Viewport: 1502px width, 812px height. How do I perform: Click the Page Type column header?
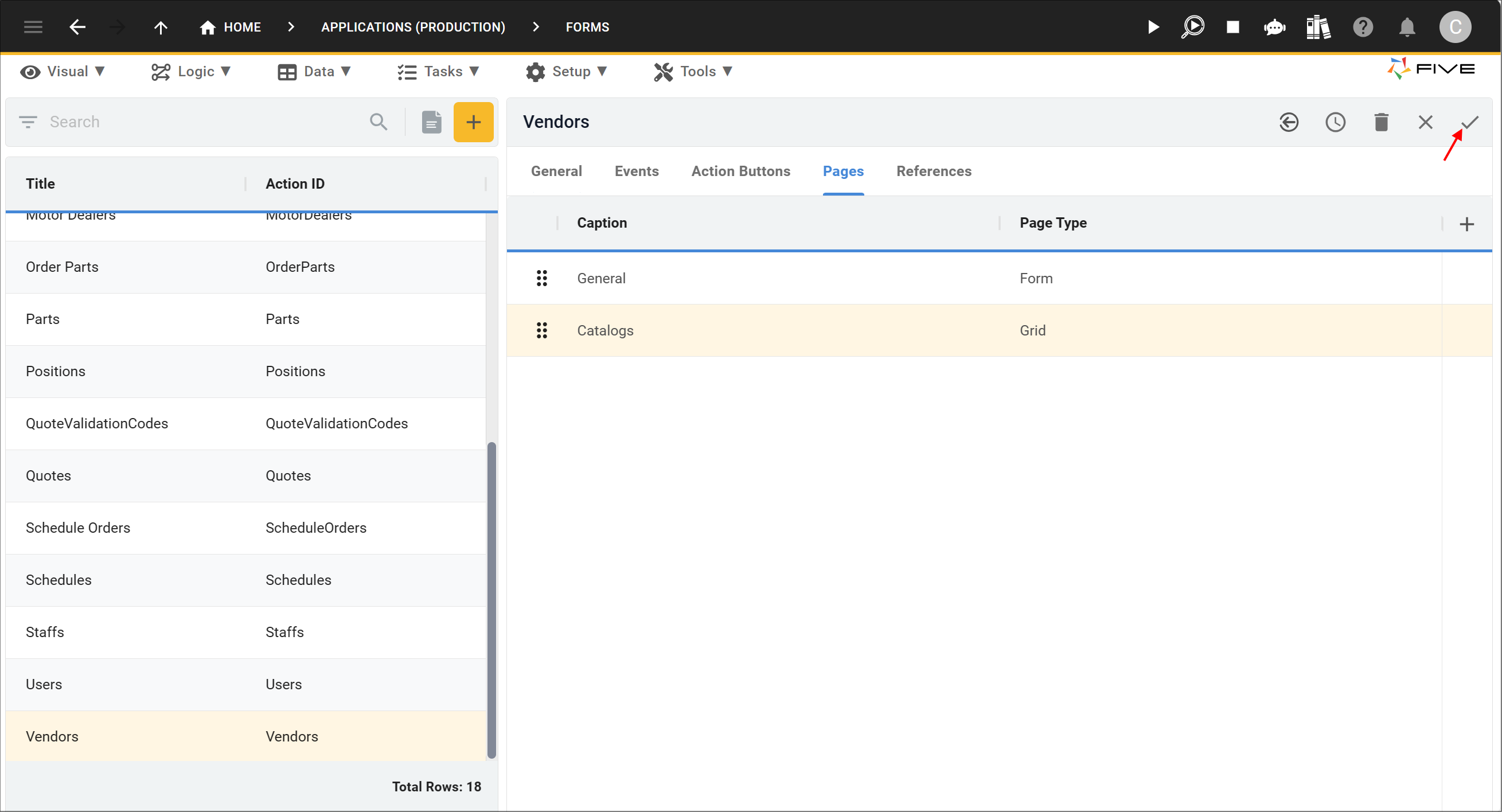pyautogui.click(x=1052, y=222)
